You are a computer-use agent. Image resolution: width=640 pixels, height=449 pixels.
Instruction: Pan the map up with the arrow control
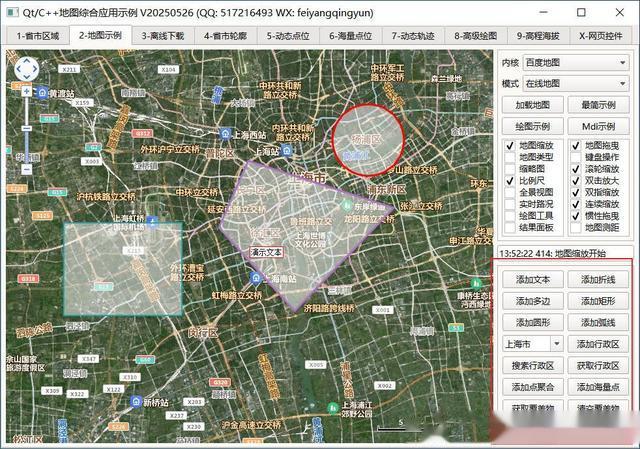point(27,61)
